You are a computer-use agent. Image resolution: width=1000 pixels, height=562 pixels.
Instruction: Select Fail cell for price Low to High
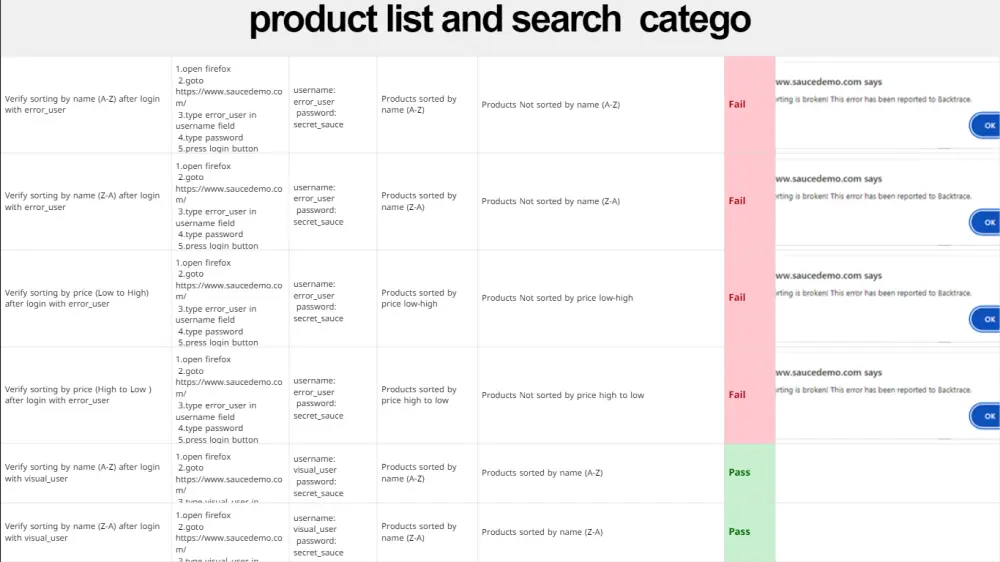coord(737,298)
